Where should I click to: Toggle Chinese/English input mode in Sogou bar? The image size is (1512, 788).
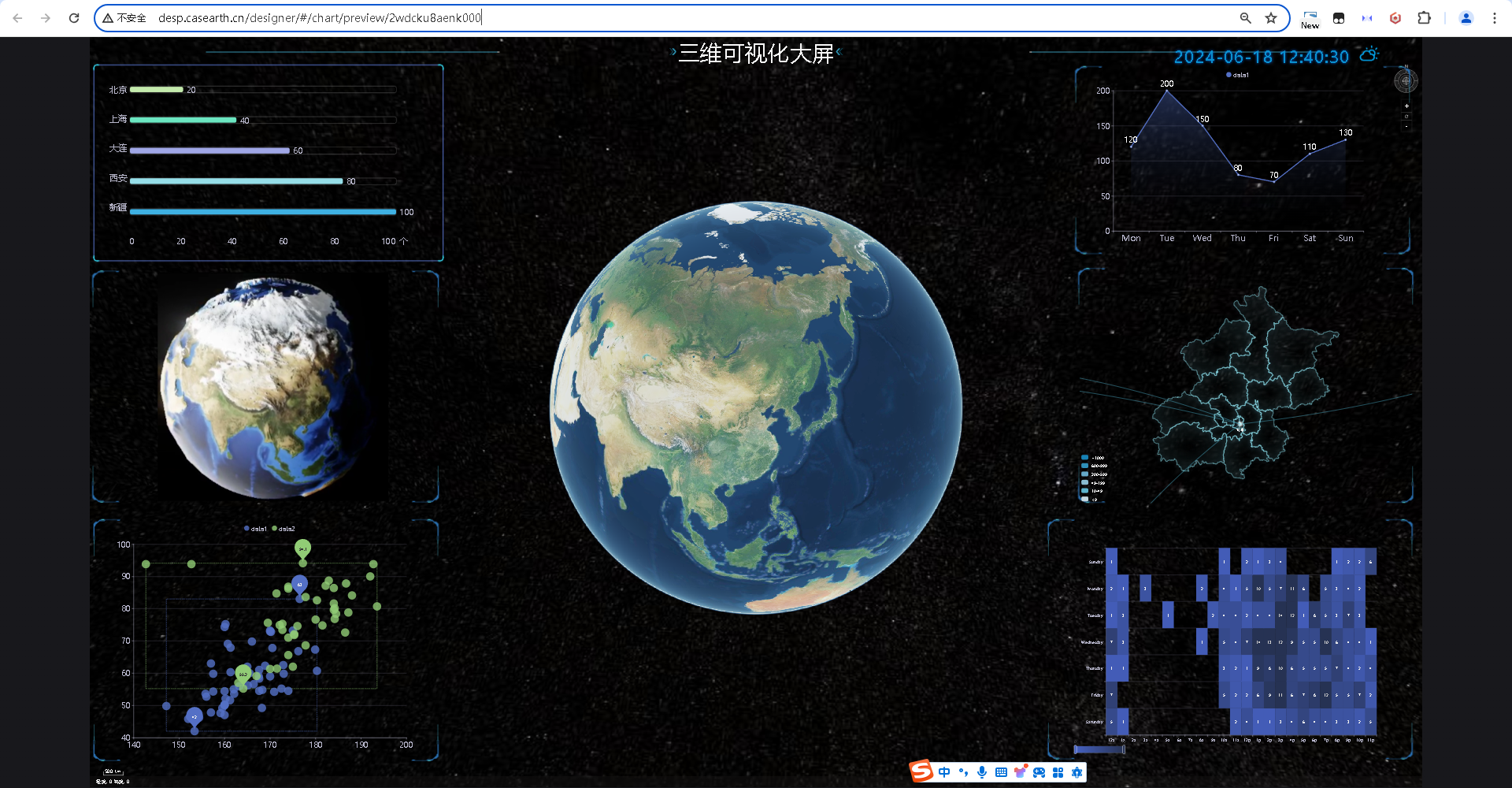coord(944,772)
